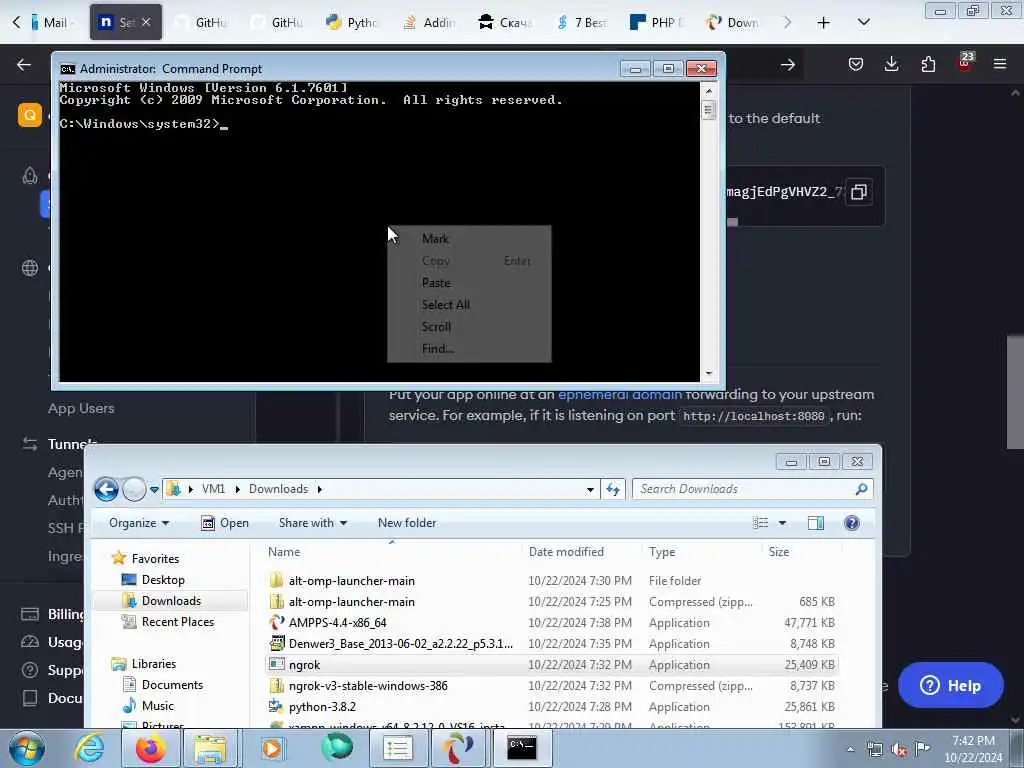Viewport: 1024px width, 768px height.
Task: Select the ngrok application file
Action: 552,665
